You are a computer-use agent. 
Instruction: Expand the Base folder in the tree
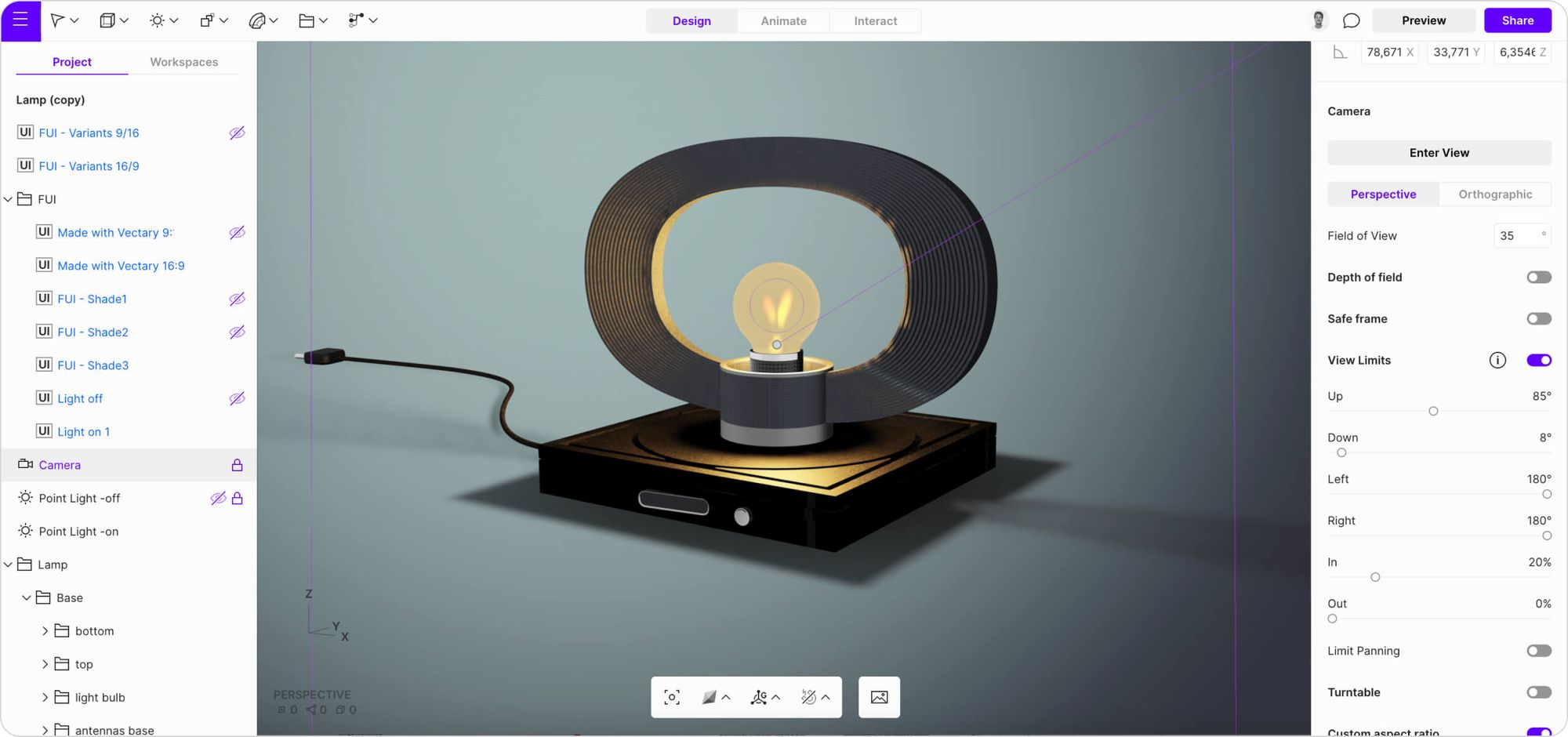coord(26,597)
